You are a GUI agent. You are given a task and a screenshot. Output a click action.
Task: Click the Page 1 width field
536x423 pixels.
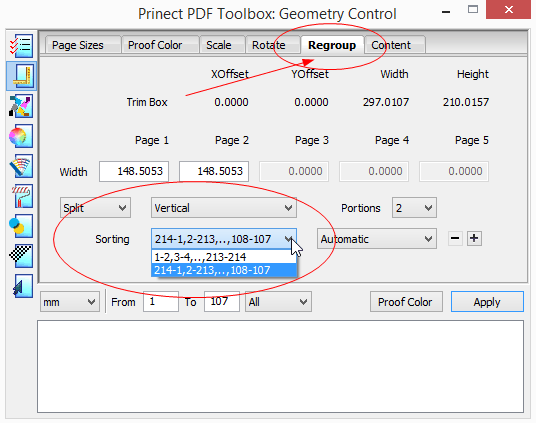point(134,171)
